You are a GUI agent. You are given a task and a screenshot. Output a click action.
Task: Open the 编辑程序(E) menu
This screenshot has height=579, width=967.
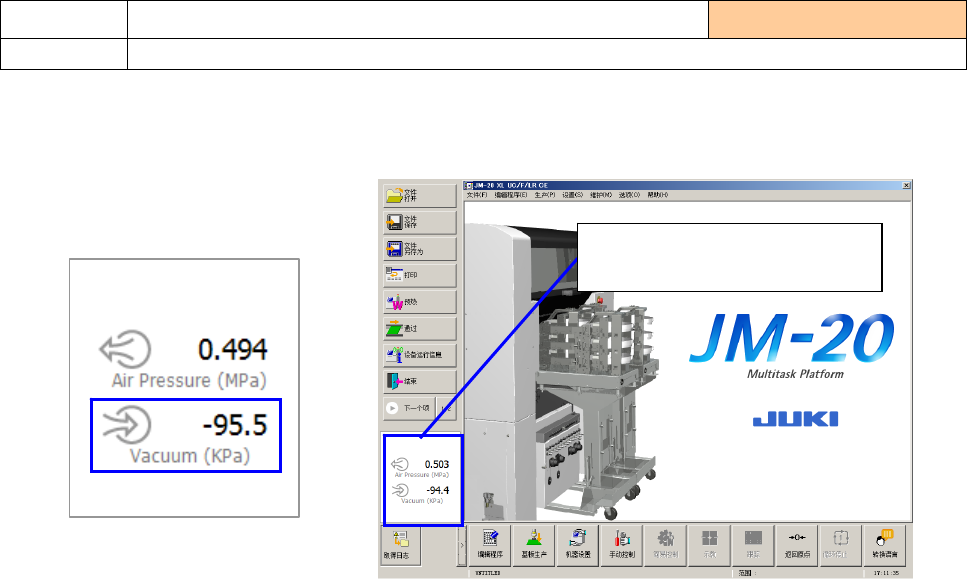tap(511, 195)
